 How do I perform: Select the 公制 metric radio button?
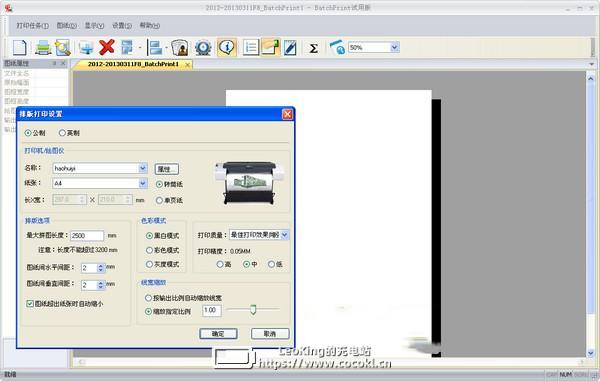coord(28,133)
